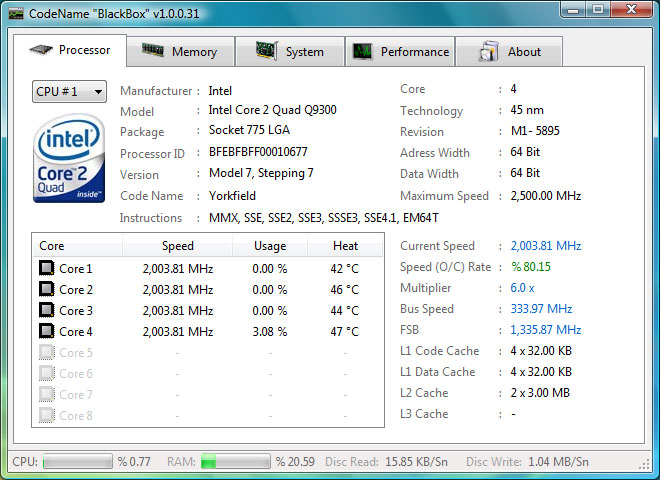Screen dimensions: 660x480
Task: Open the Performance tab
Action: pos(400,51)
